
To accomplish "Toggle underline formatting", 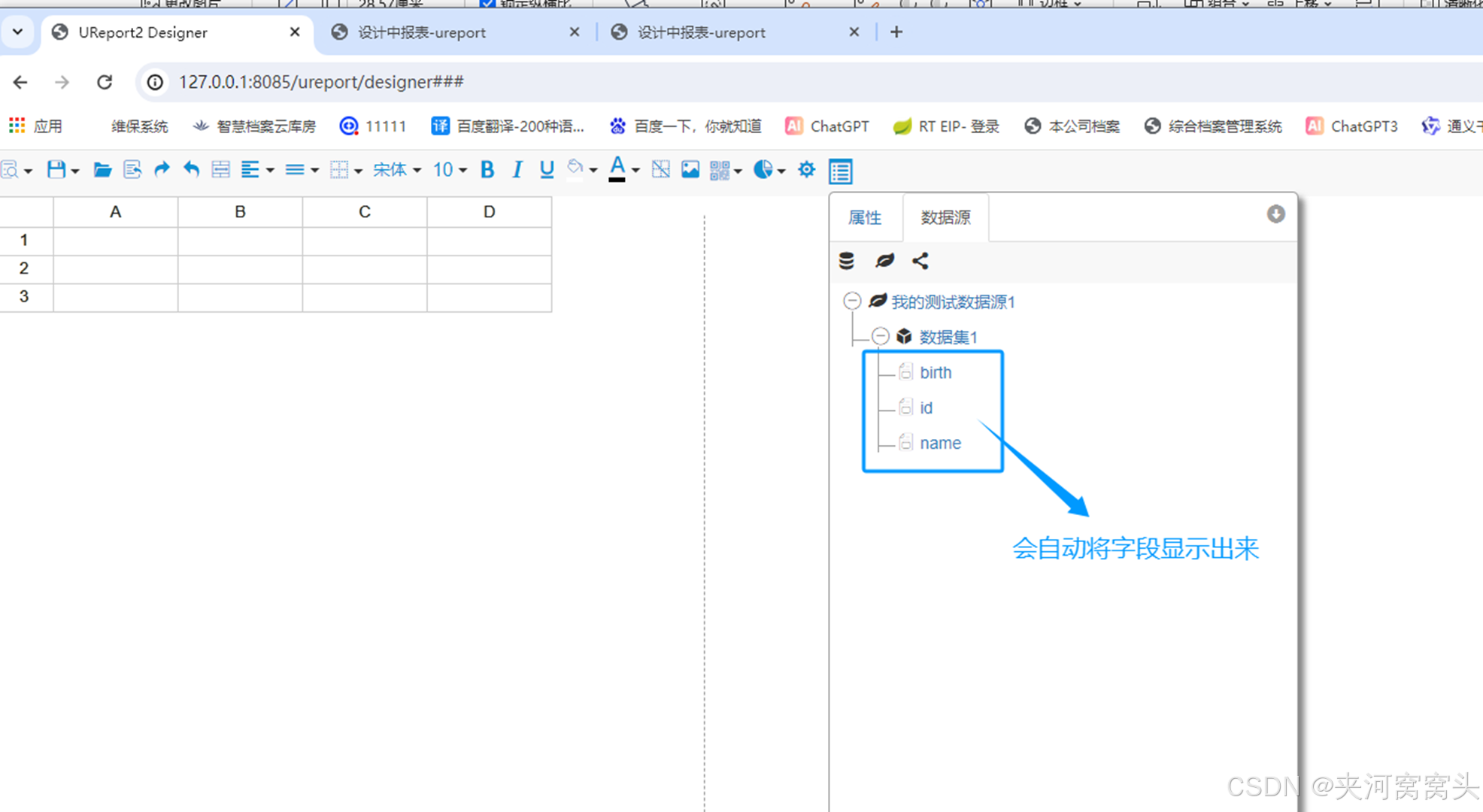I will coord(547,170).
